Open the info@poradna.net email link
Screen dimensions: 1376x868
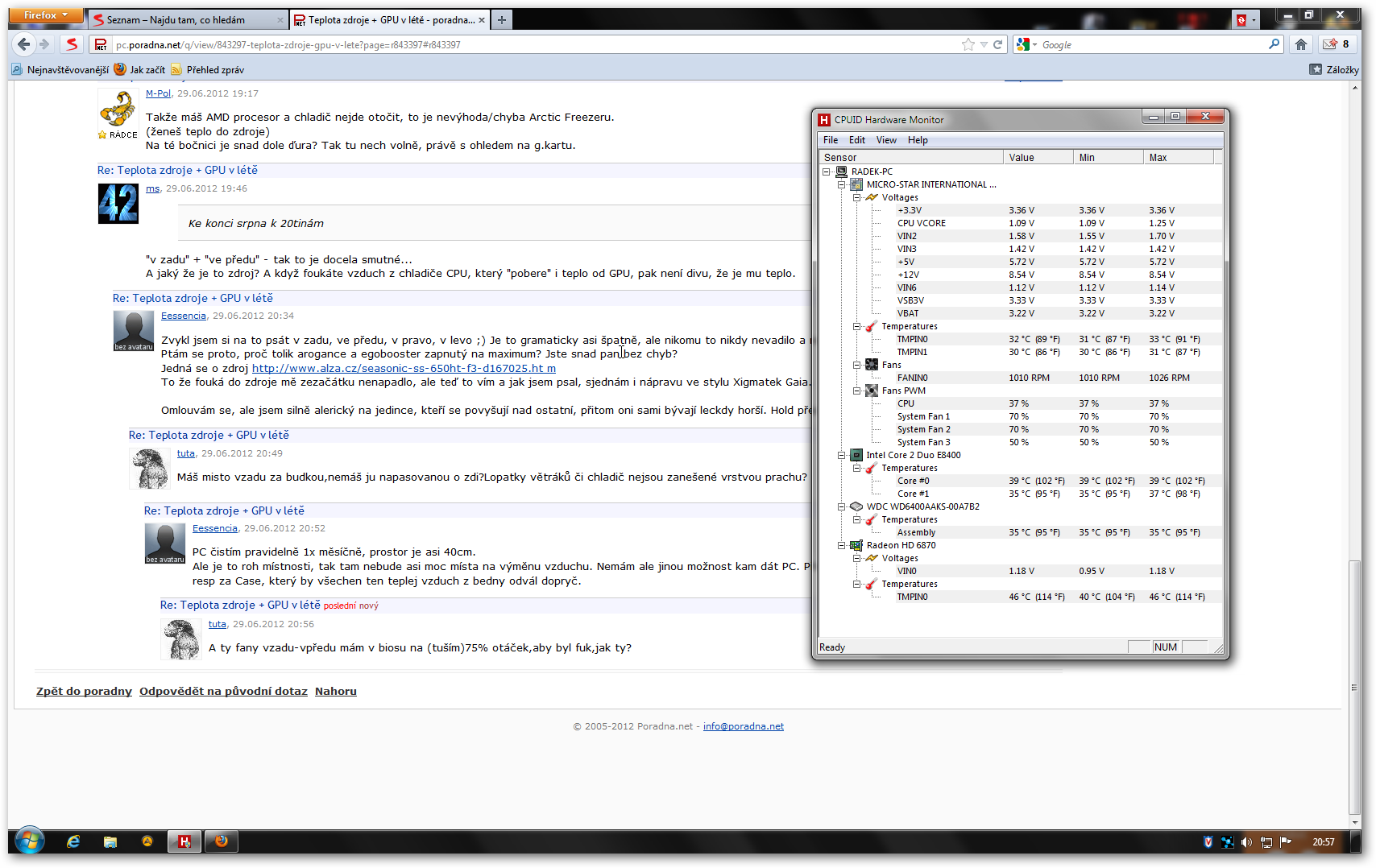744,726
